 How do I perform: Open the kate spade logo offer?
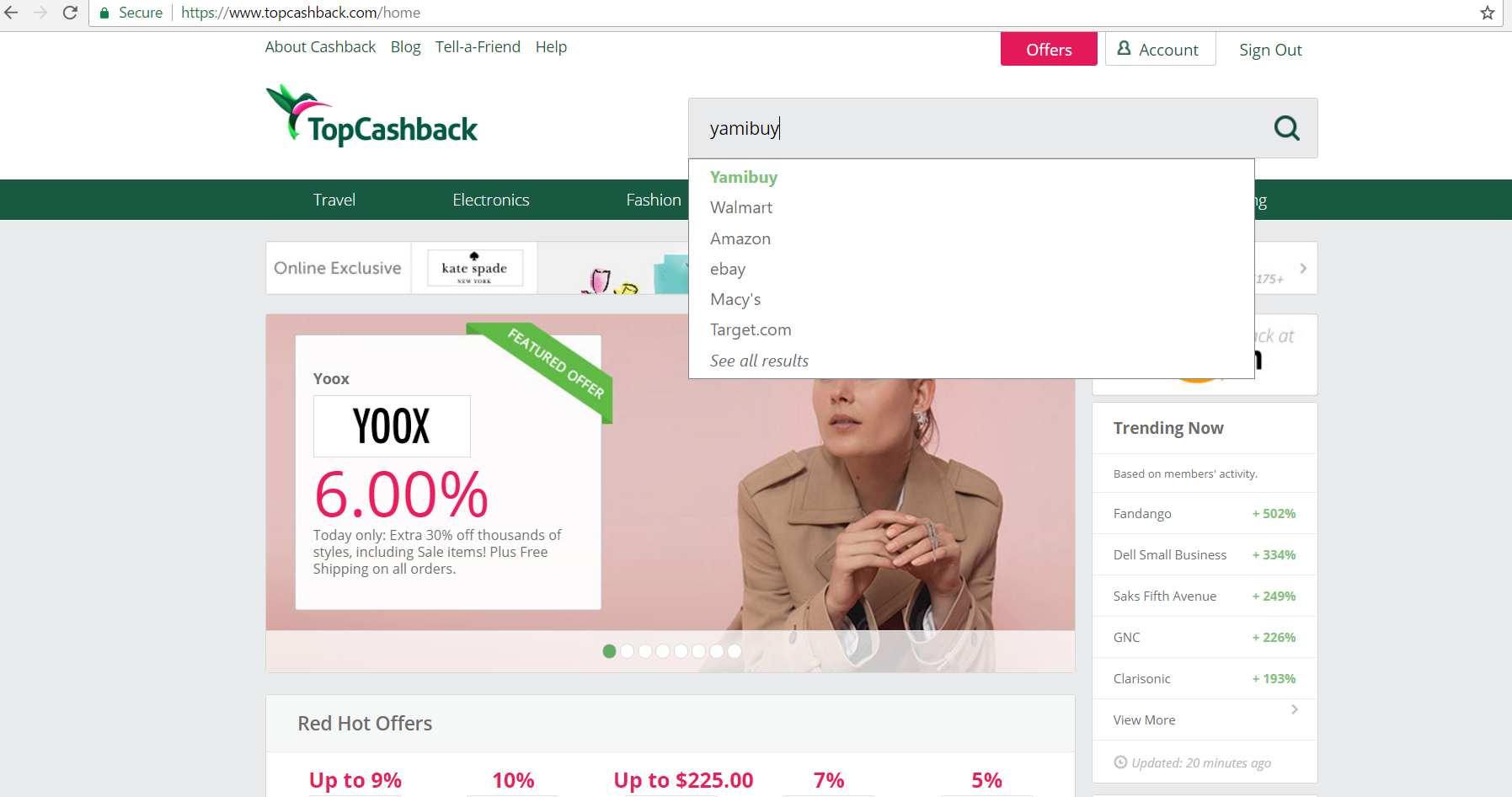(x=475, y=268)
